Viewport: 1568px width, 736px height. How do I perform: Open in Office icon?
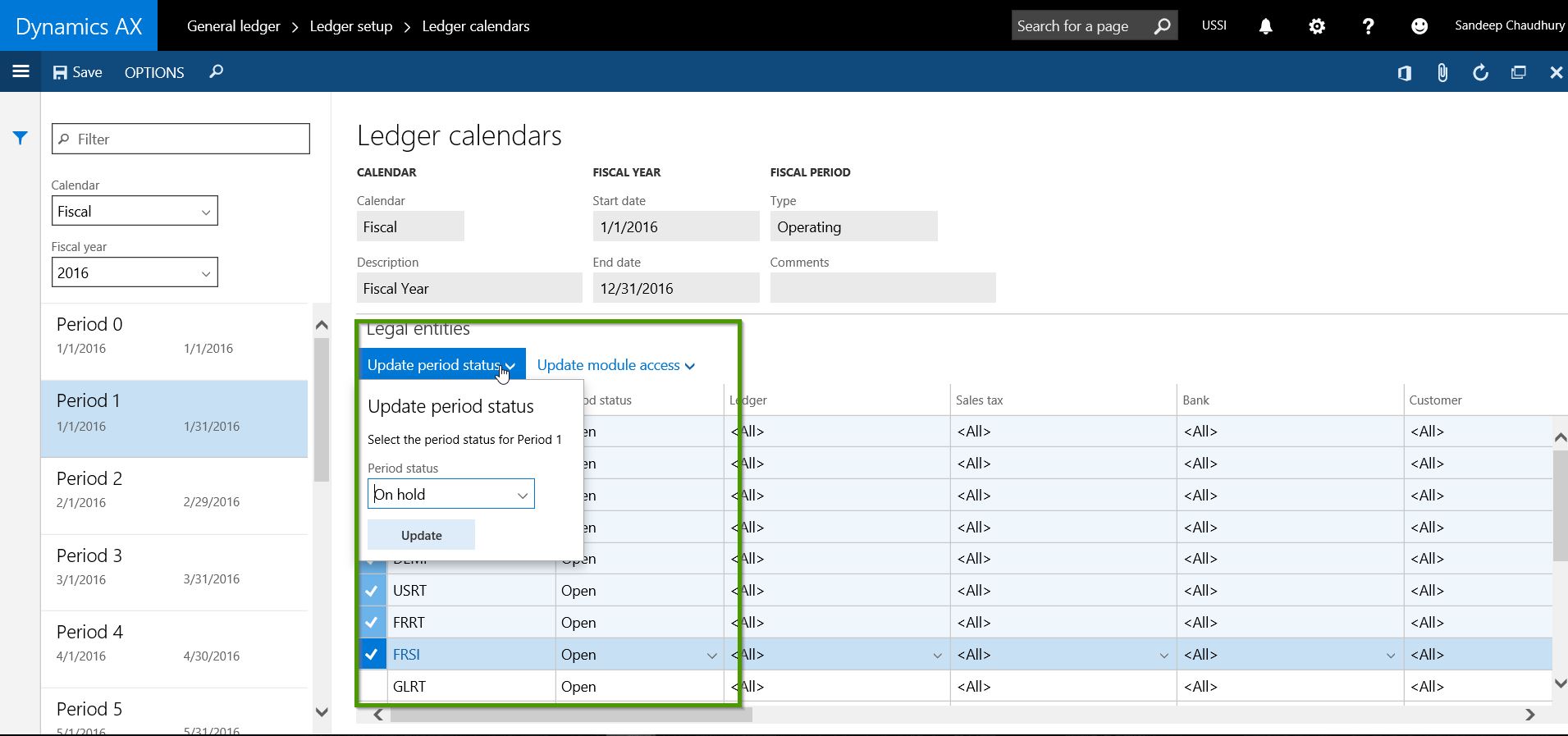[x=1404, y=73]
